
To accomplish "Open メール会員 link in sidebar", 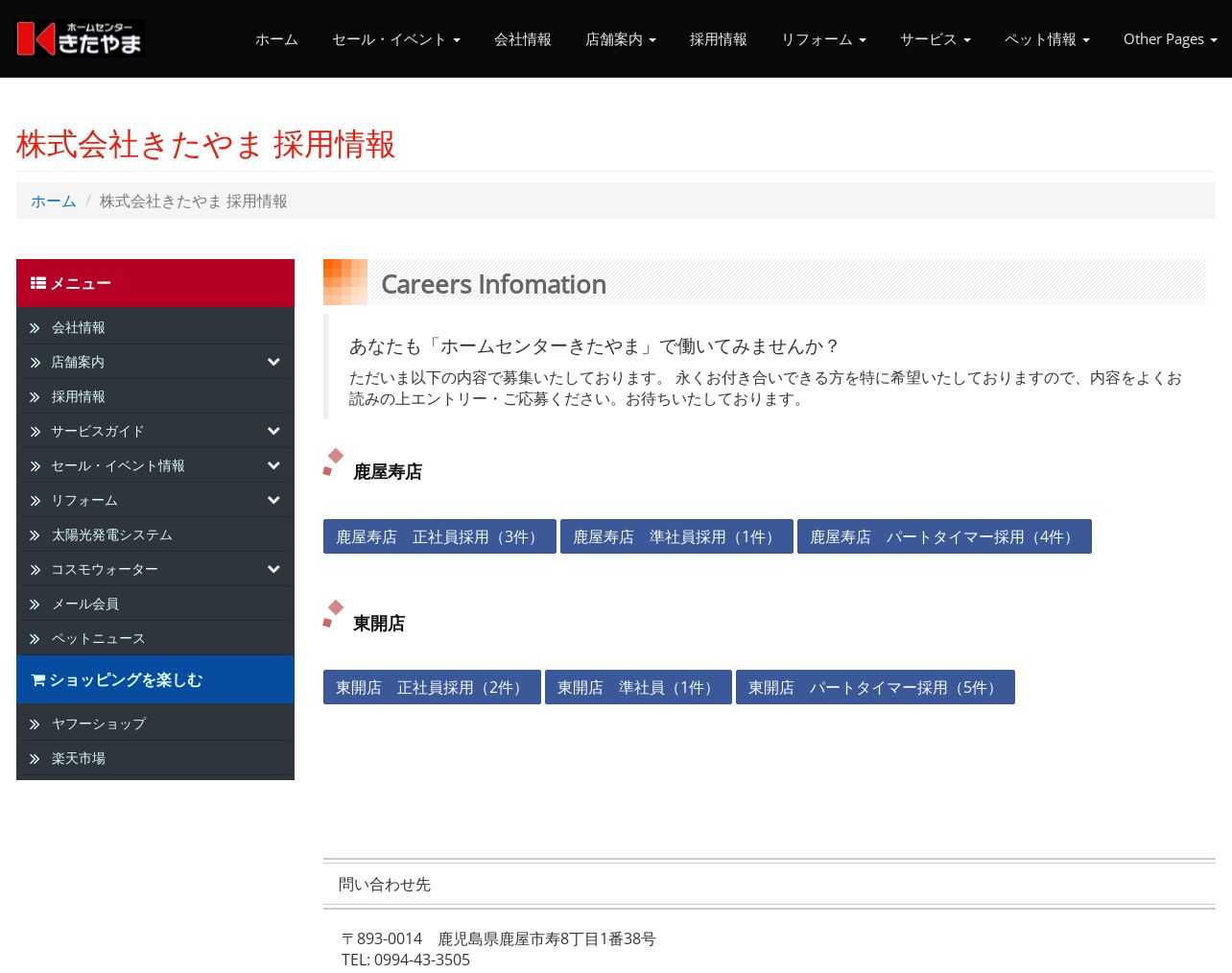I will tap(85, 605).
